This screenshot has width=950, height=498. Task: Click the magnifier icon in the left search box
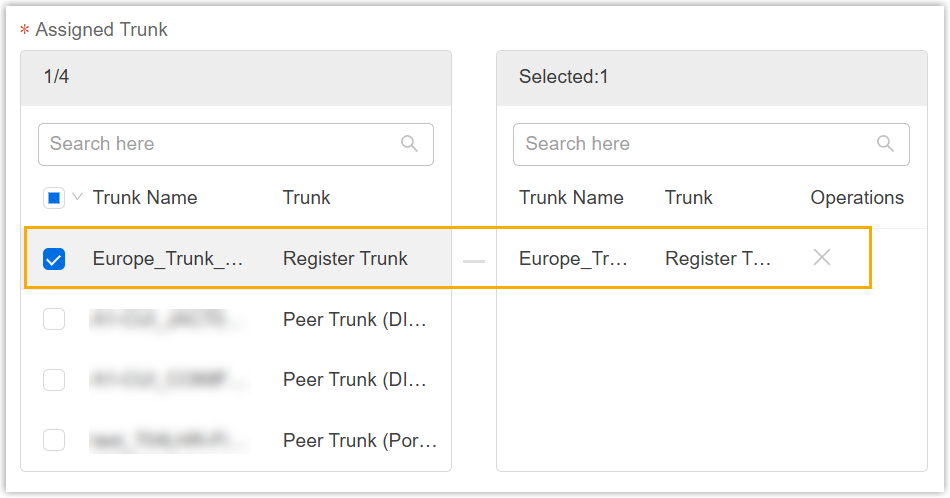click(x=409, y=144)
